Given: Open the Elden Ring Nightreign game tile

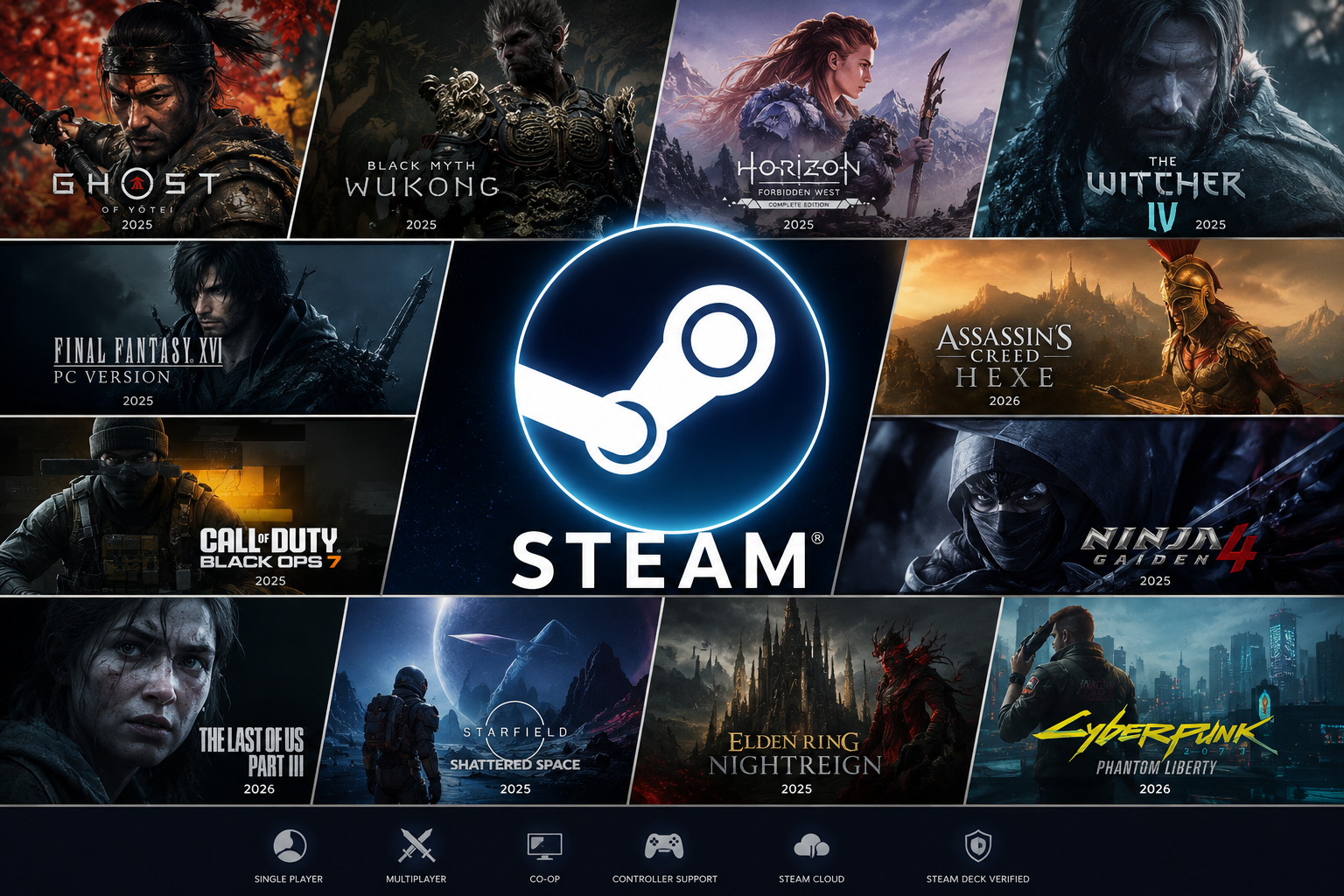Looking at the screenshot, I should (x=815, y=701).
